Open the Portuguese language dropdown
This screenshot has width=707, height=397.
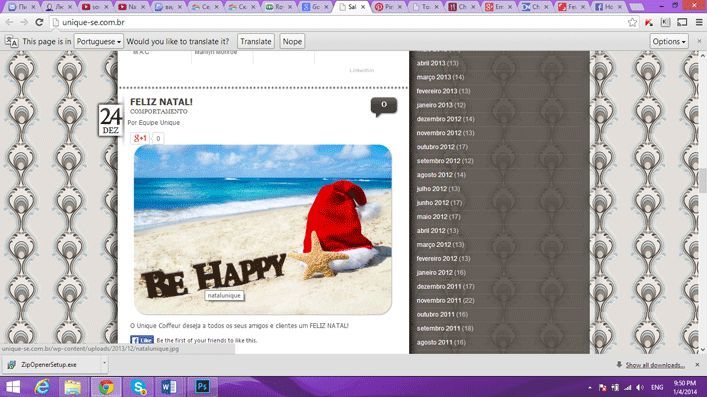98,42
